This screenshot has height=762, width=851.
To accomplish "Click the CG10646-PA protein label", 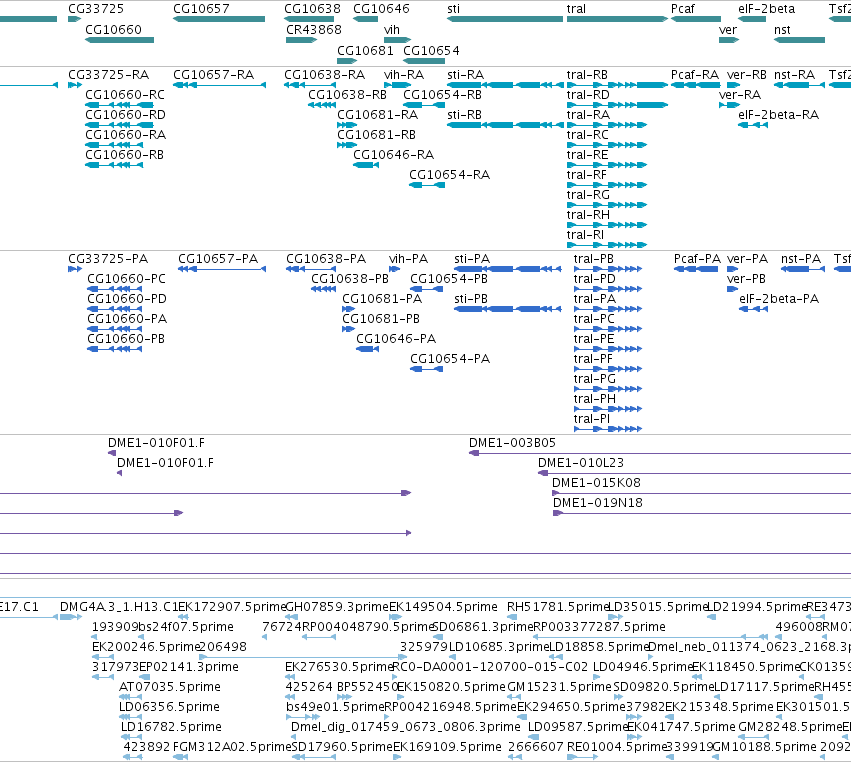I will coord(396,339).
